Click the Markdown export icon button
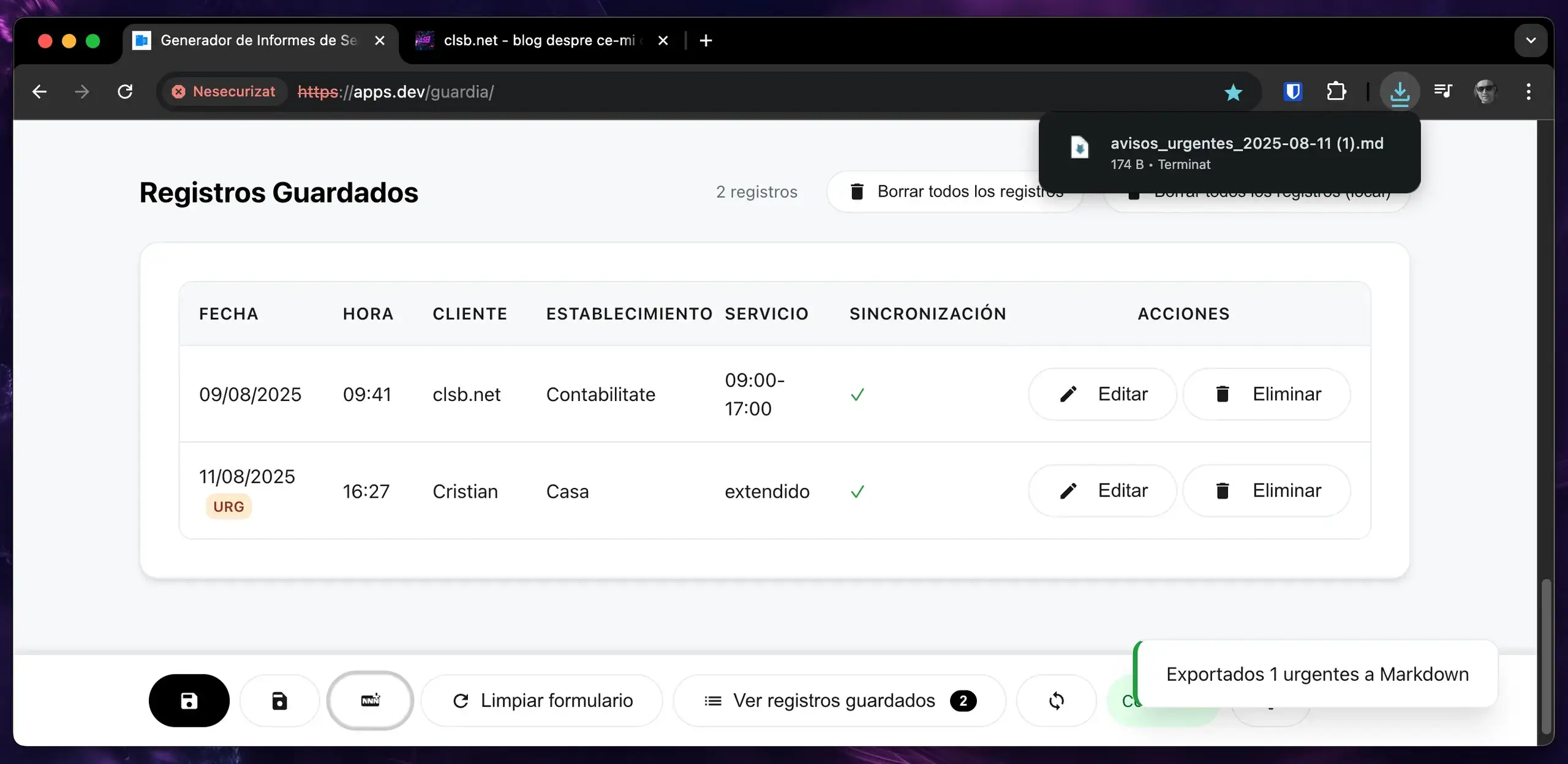This screenshot has width=1568, height=764. pos(370,700)
